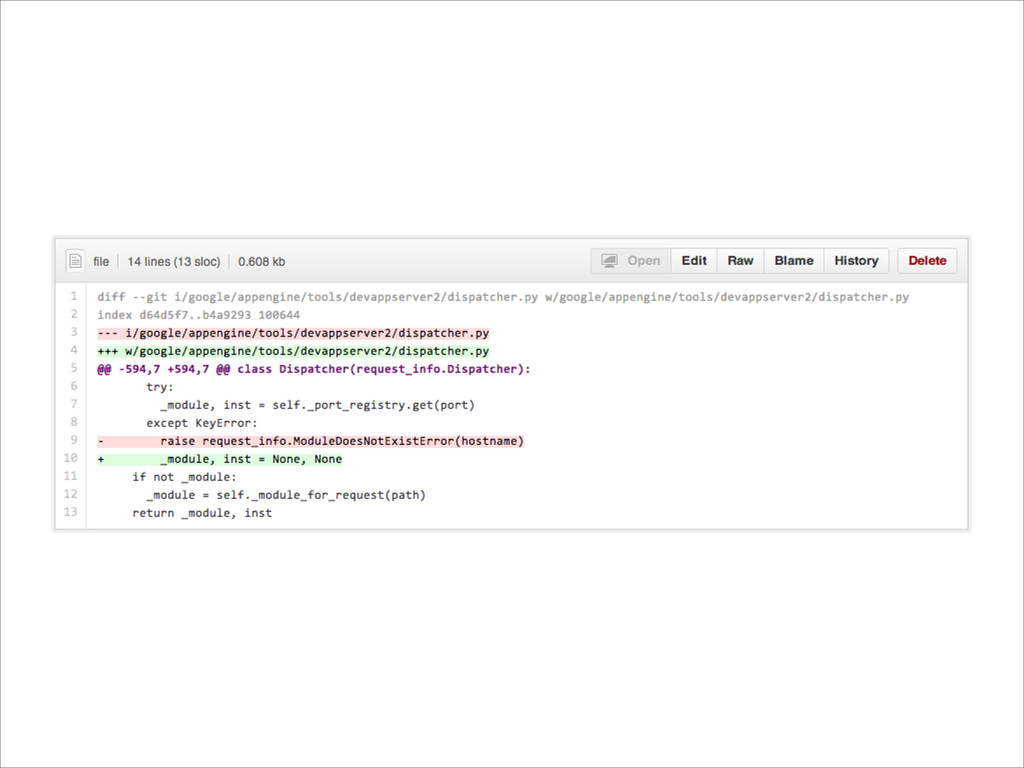Click the 'try:' code line
The height and width of the screenshot is (768, 1024).
160,387
